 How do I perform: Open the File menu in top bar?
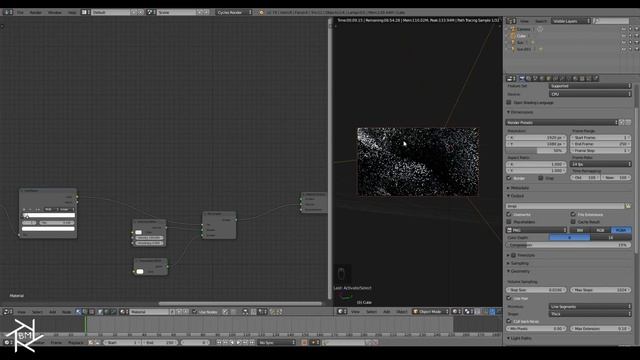(x=20, y=12)
